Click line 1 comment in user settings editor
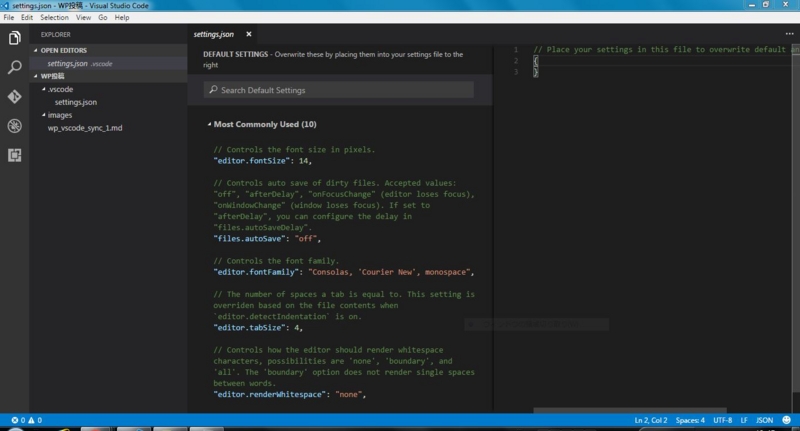Viewport: 800px width, 431px height. coord(666,49)
